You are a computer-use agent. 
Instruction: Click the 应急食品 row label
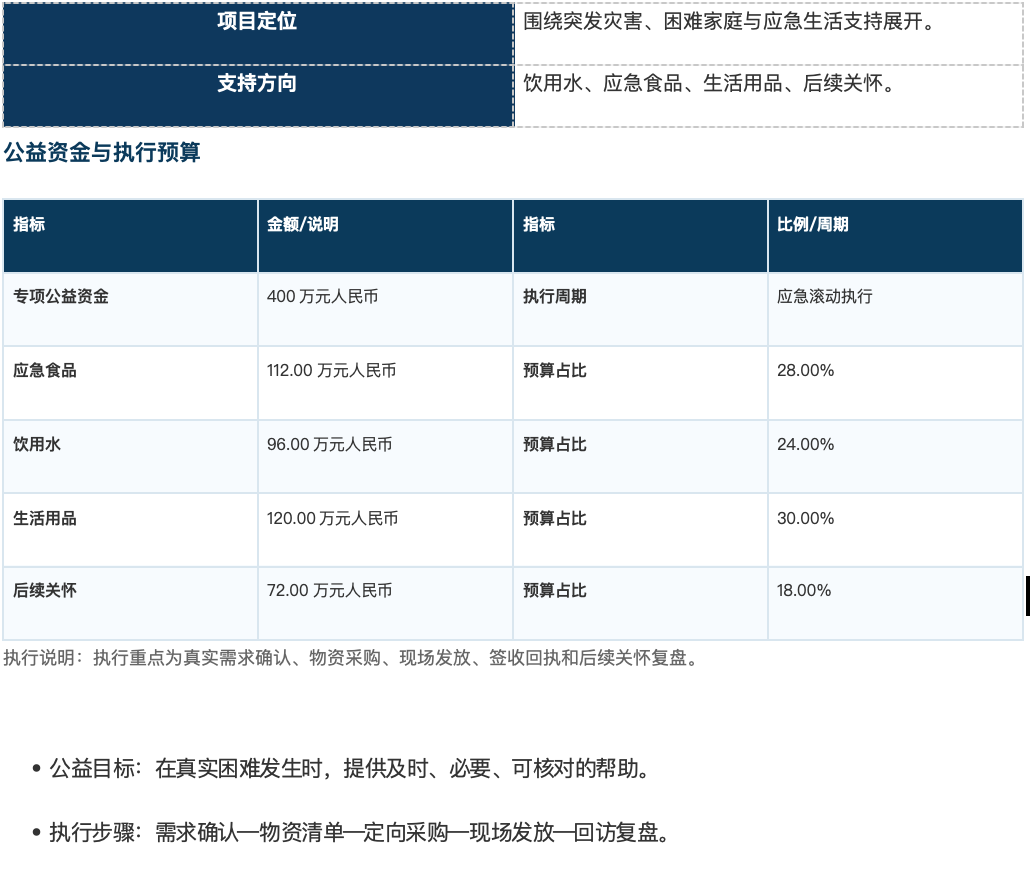coord(130,383)
